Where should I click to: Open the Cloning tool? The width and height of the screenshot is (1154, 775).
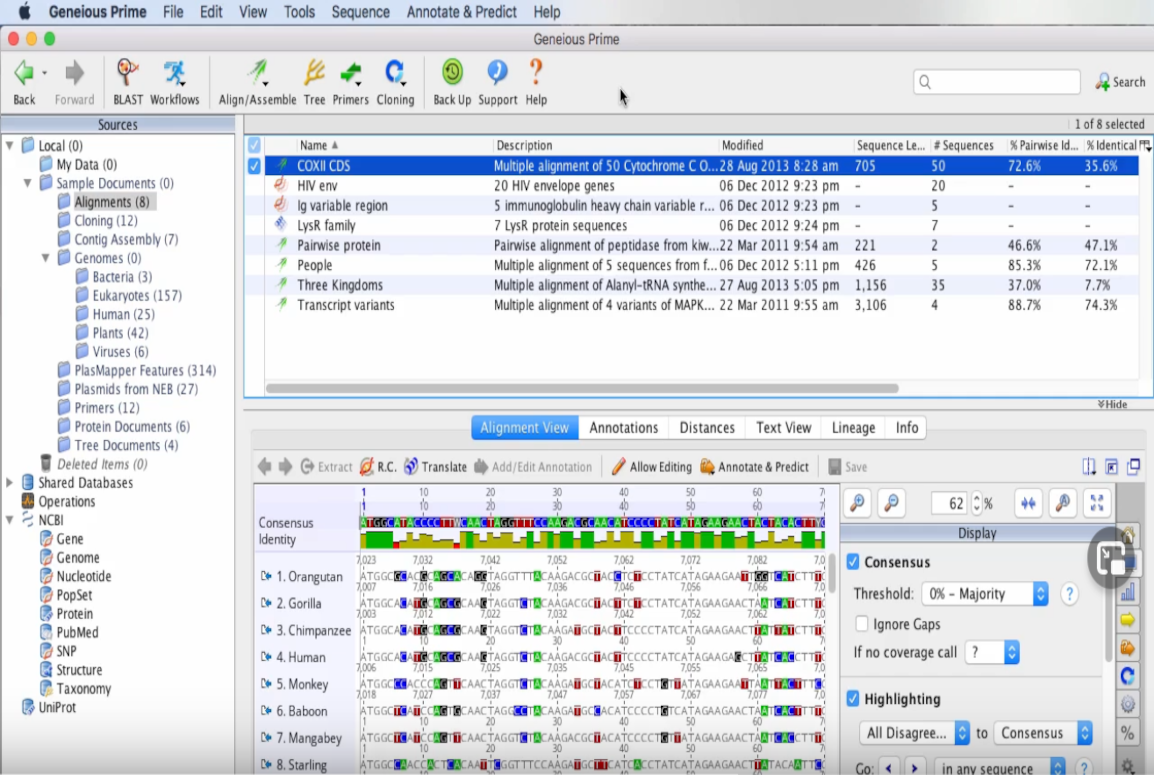point(395,74)
